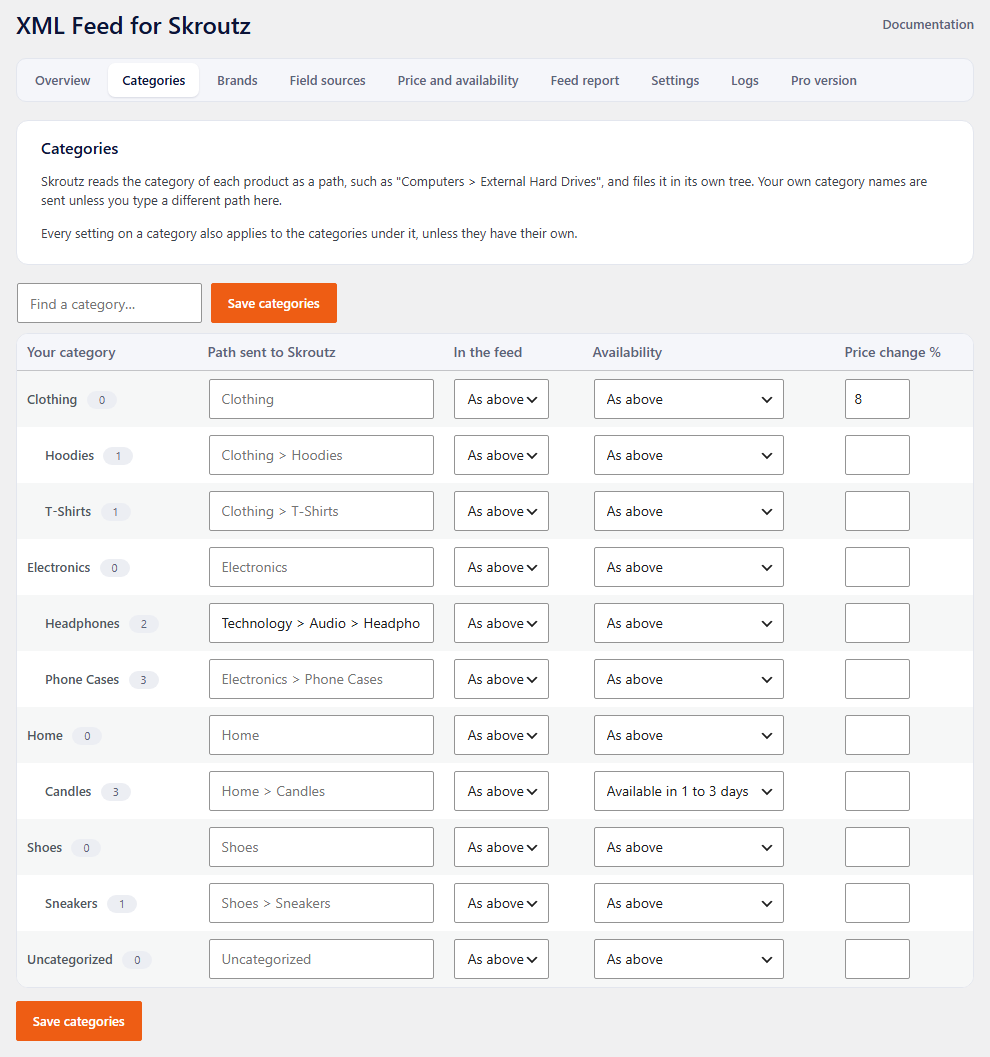The image size is (990, 1057).
Task: Open the Field sources tab
Action: [328, 80]
